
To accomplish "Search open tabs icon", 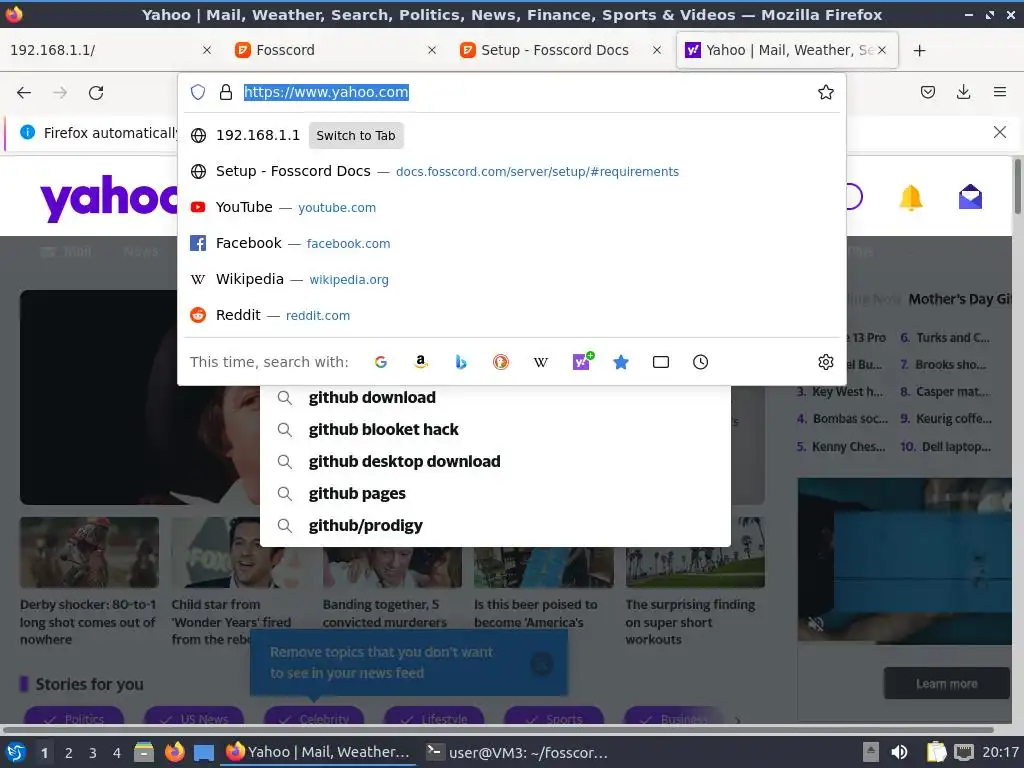I will 661,362.
